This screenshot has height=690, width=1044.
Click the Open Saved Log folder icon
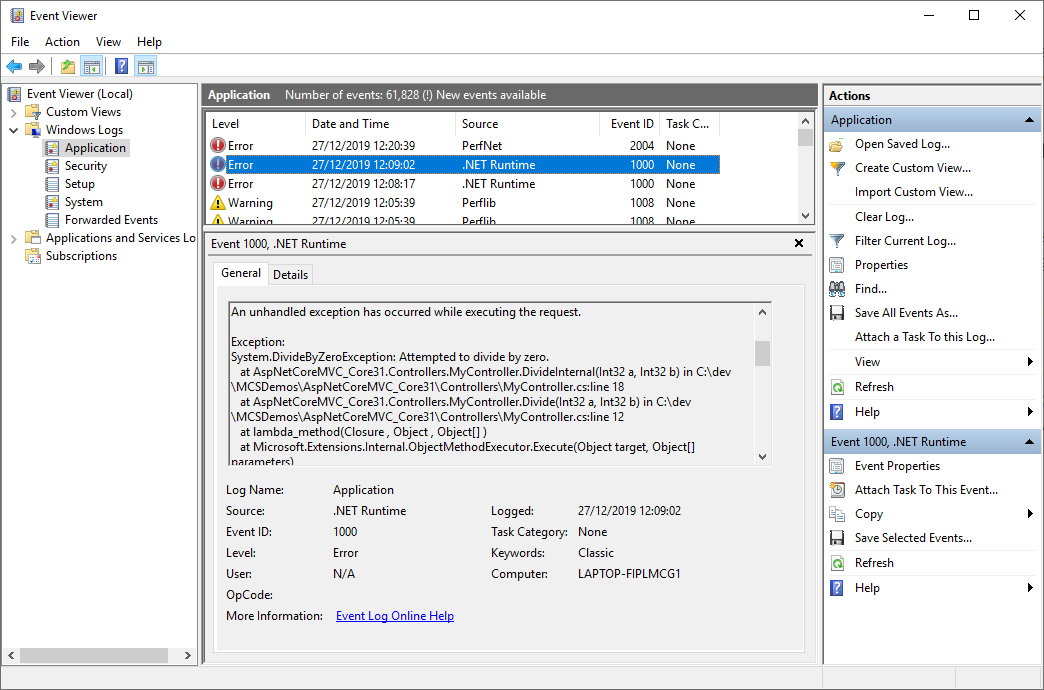tap(837, 145)
